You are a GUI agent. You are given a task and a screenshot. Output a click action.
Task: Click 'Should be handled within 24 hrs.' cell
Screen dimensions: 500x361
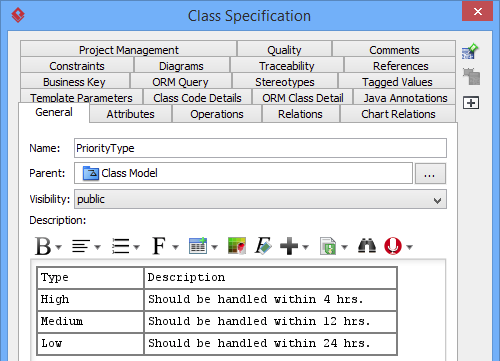[x=270, y=344]
